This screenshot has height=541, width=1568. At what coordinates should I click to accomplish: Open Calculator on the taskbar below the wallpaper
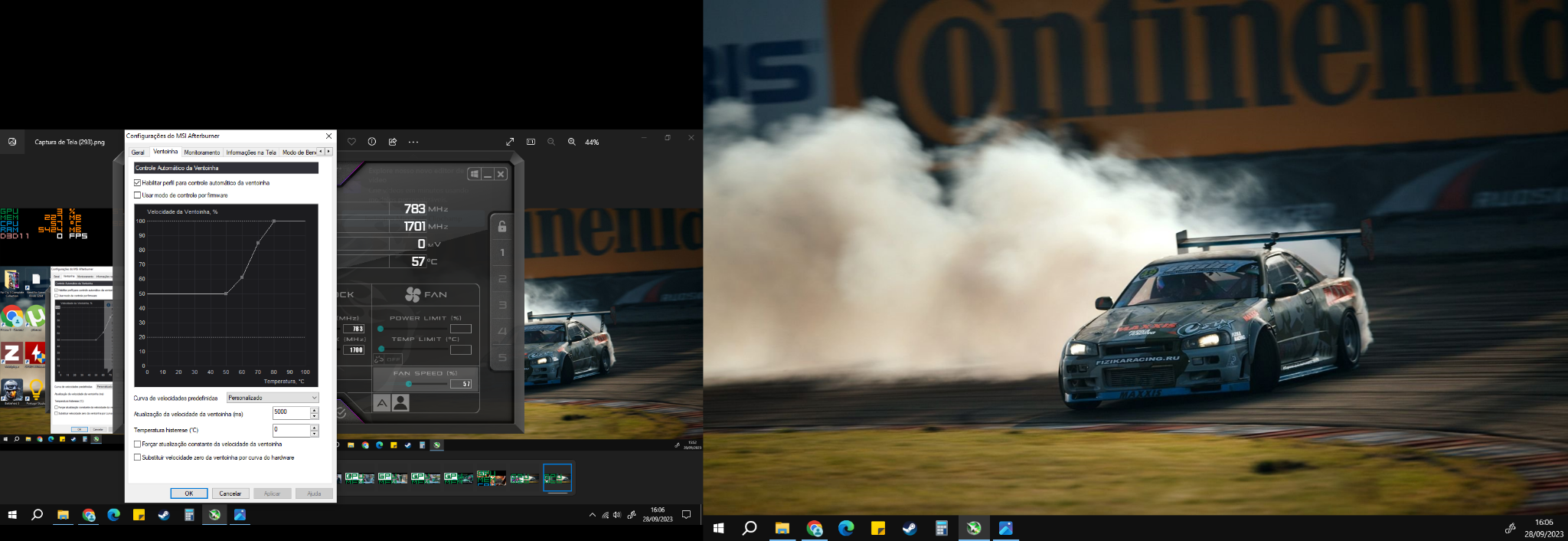(x=942, y=528)
